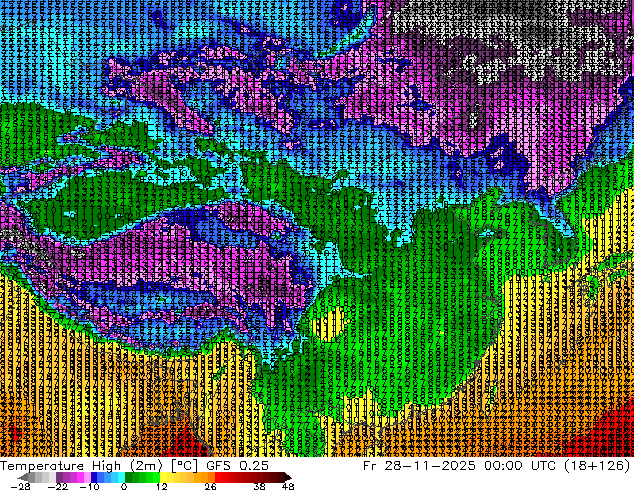
Task: Click the left arrow end of the legend
Action: point(23,477)
